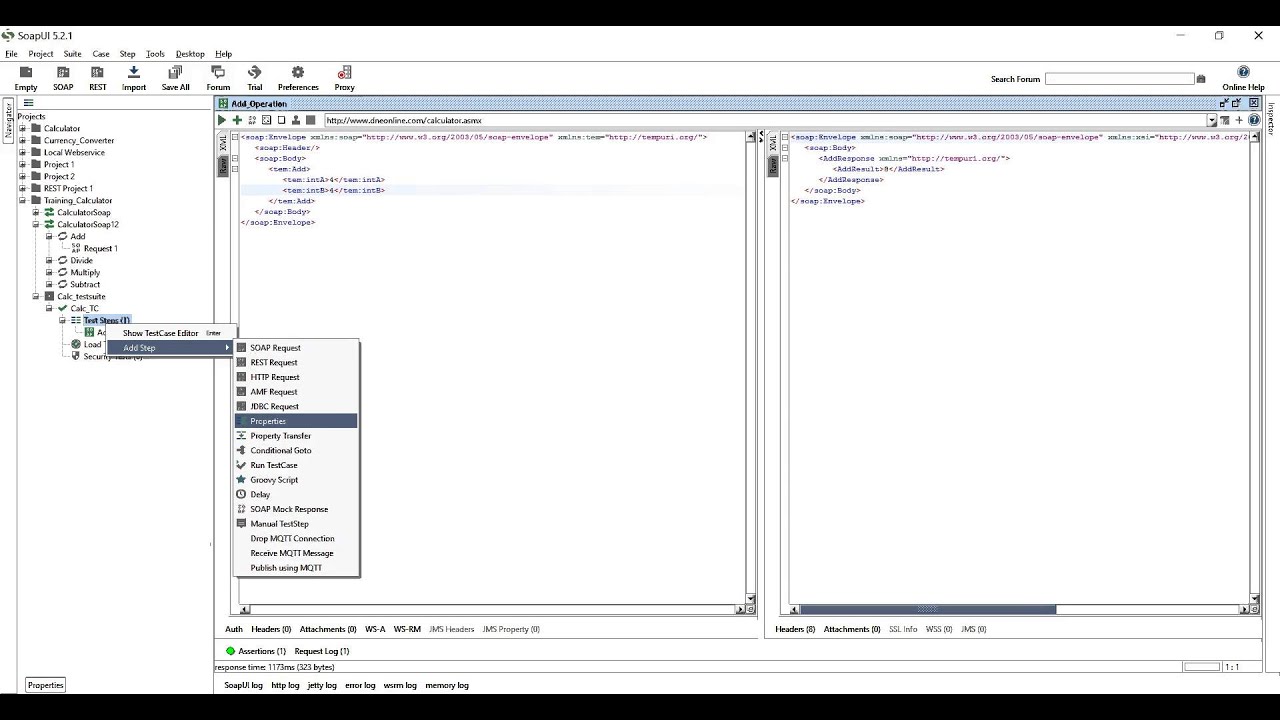Open request Headers (0) tab
This screenshot has height=720, width=1280.
tap(271, 629)
